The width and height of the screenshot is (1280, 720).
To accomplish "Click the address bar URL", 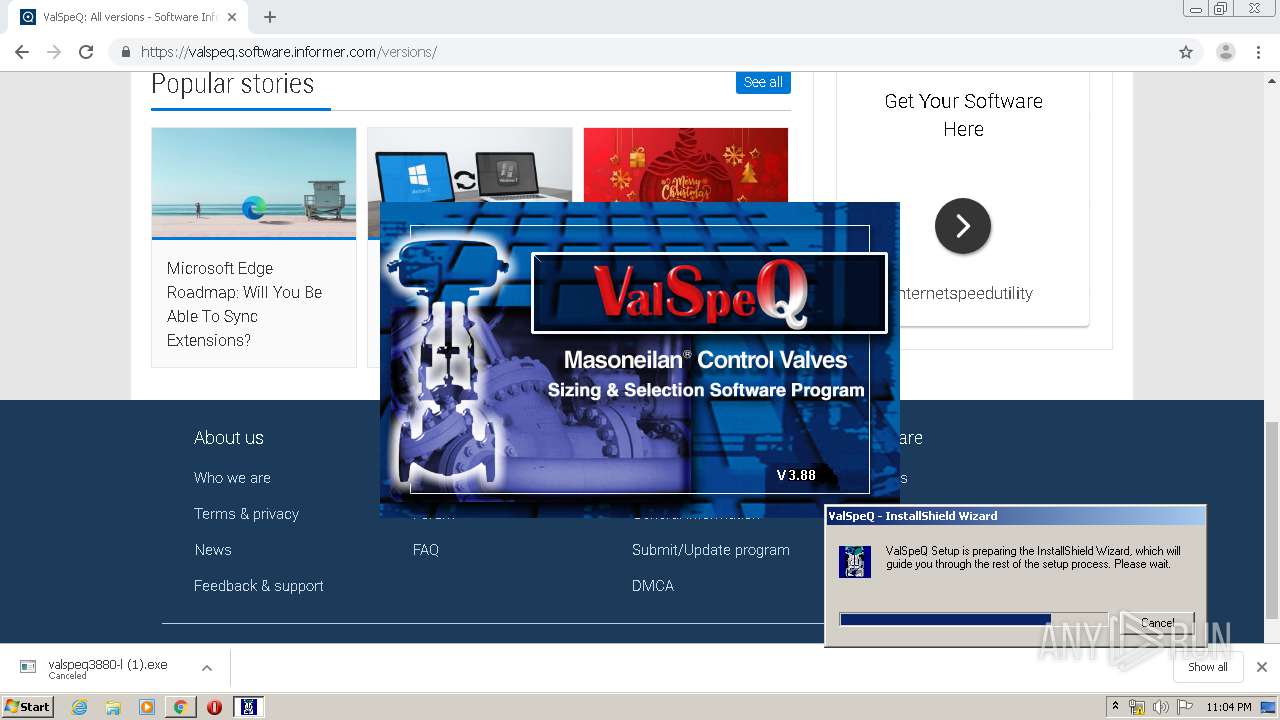I will coord(289,52).
